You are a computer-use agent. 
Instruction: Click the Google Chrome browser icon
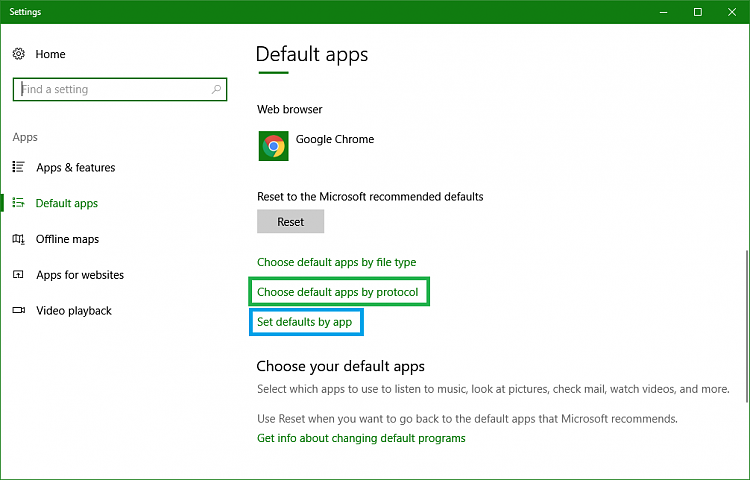pos(274,146)
